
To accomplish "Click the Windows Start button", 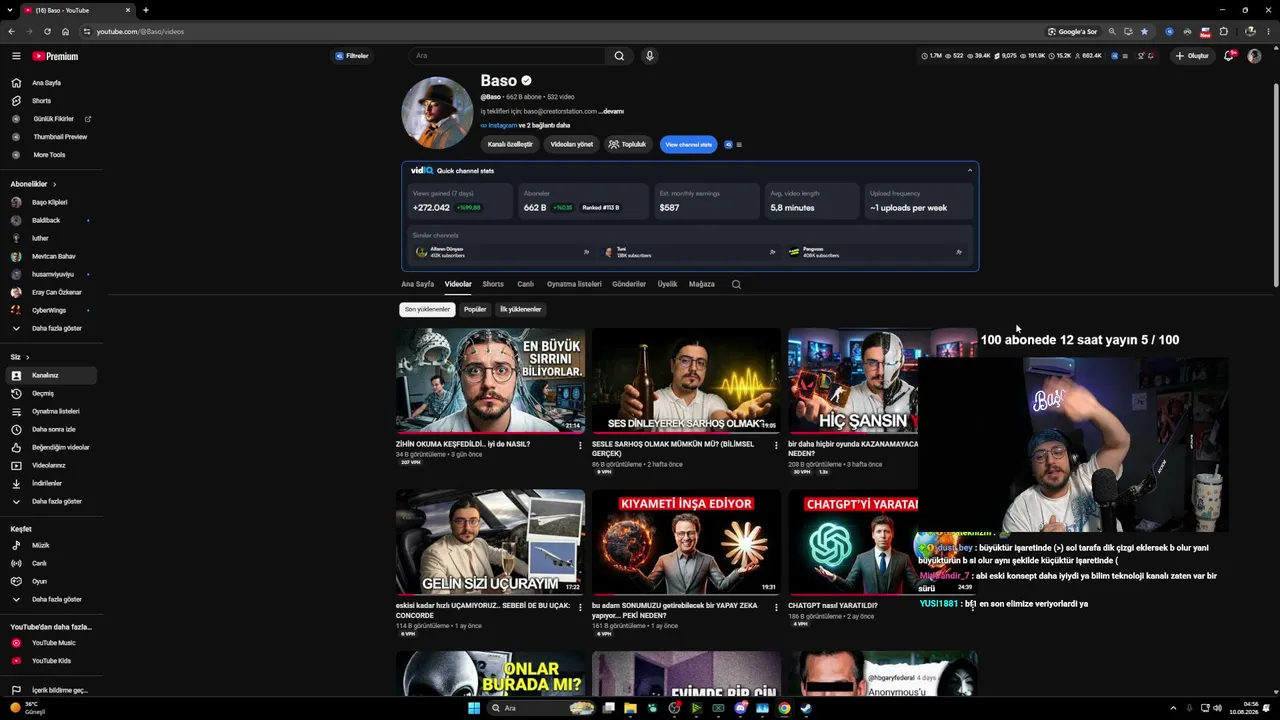I will coord(474,708).
